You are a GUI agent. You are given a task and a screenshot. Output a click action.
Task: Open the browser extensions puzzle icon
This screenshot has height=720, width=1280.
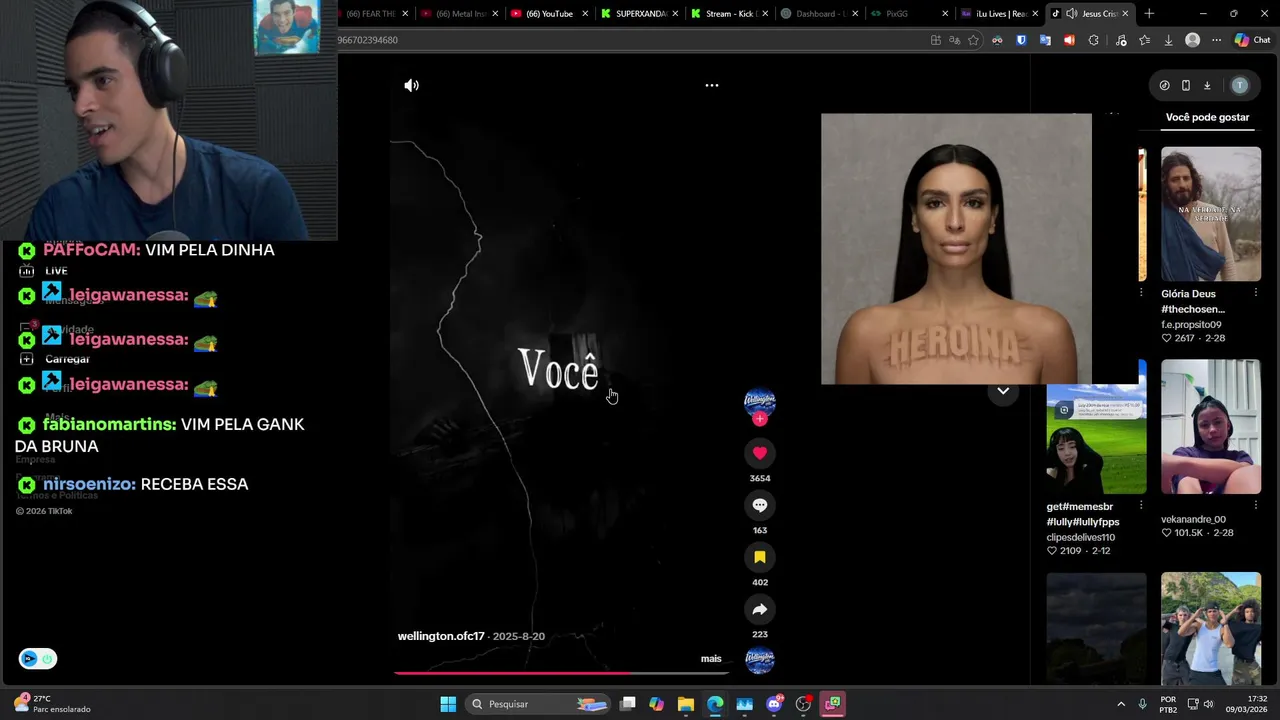[1093, 40]
